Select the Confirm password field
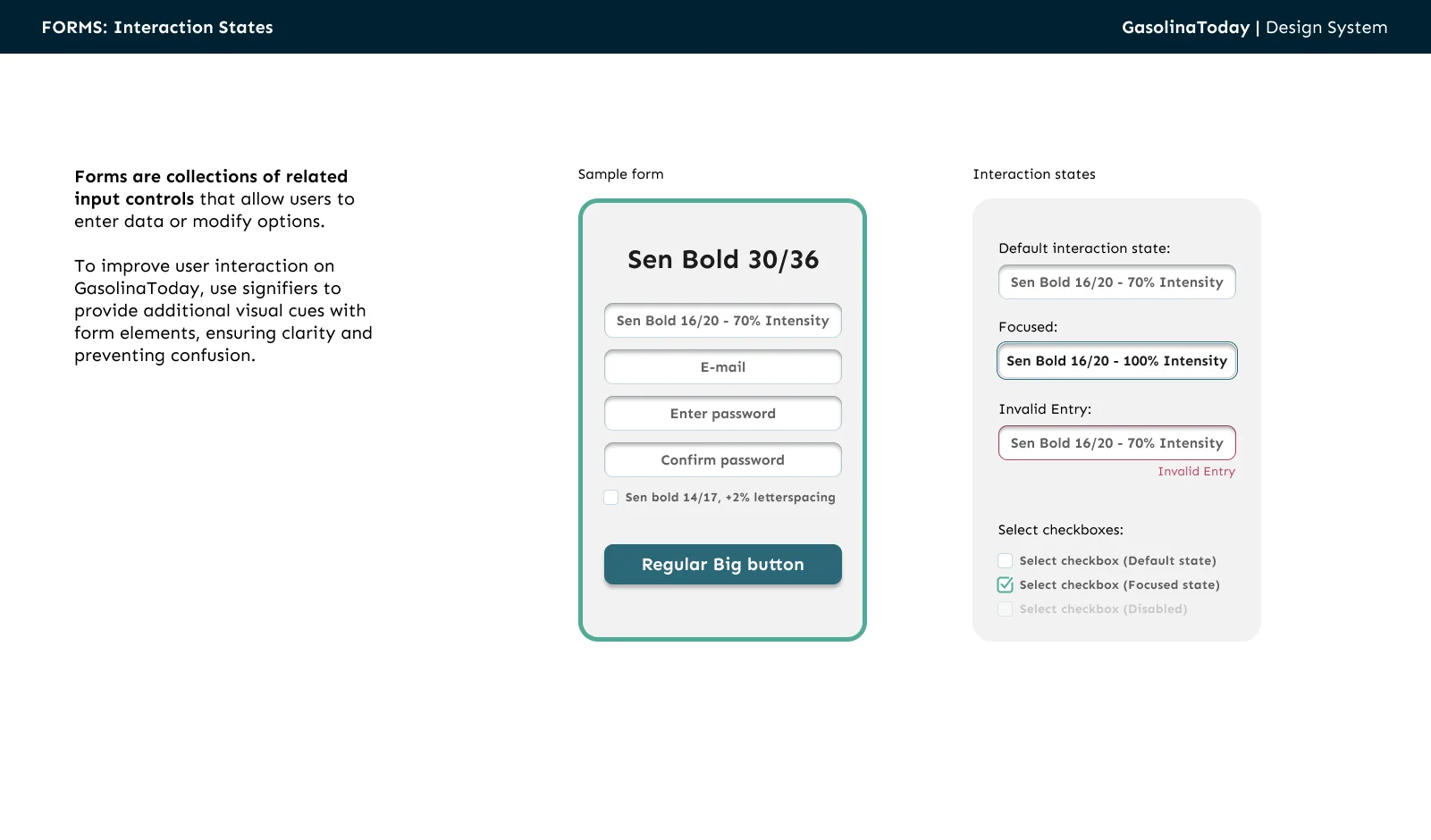 tap(723, 460)
